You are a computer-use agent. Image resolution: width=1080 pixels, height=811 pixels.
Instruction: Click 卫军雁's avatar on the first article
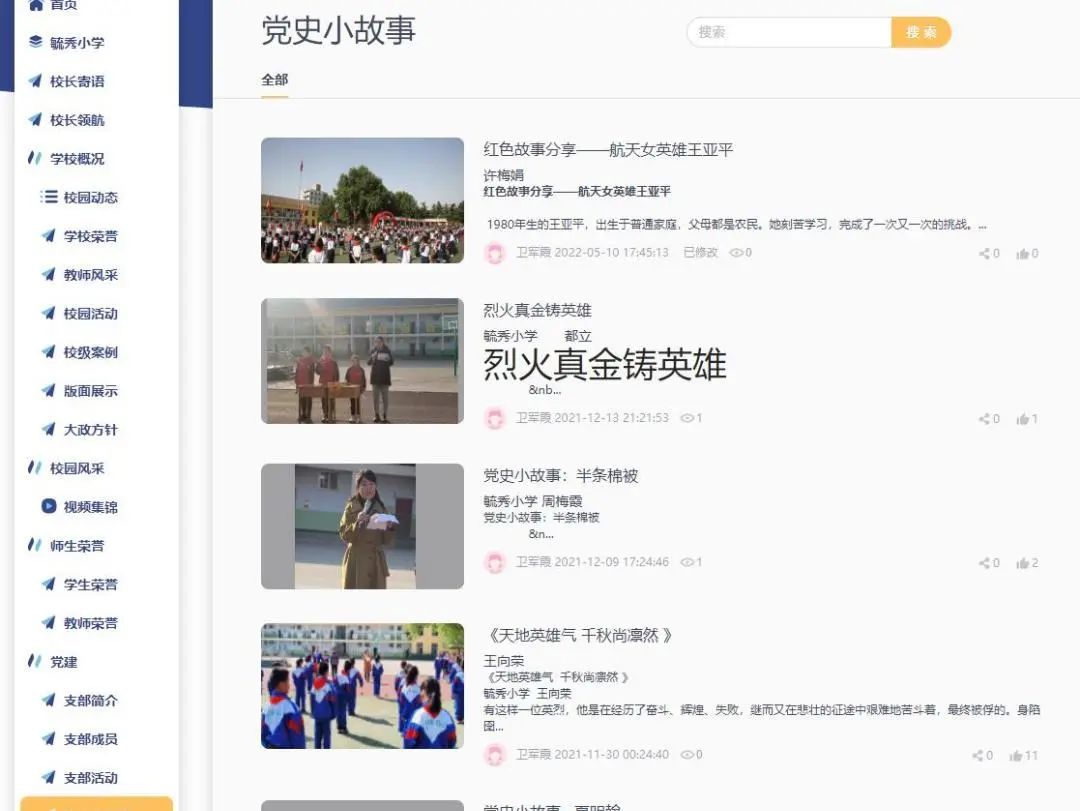tap(496, 254)
